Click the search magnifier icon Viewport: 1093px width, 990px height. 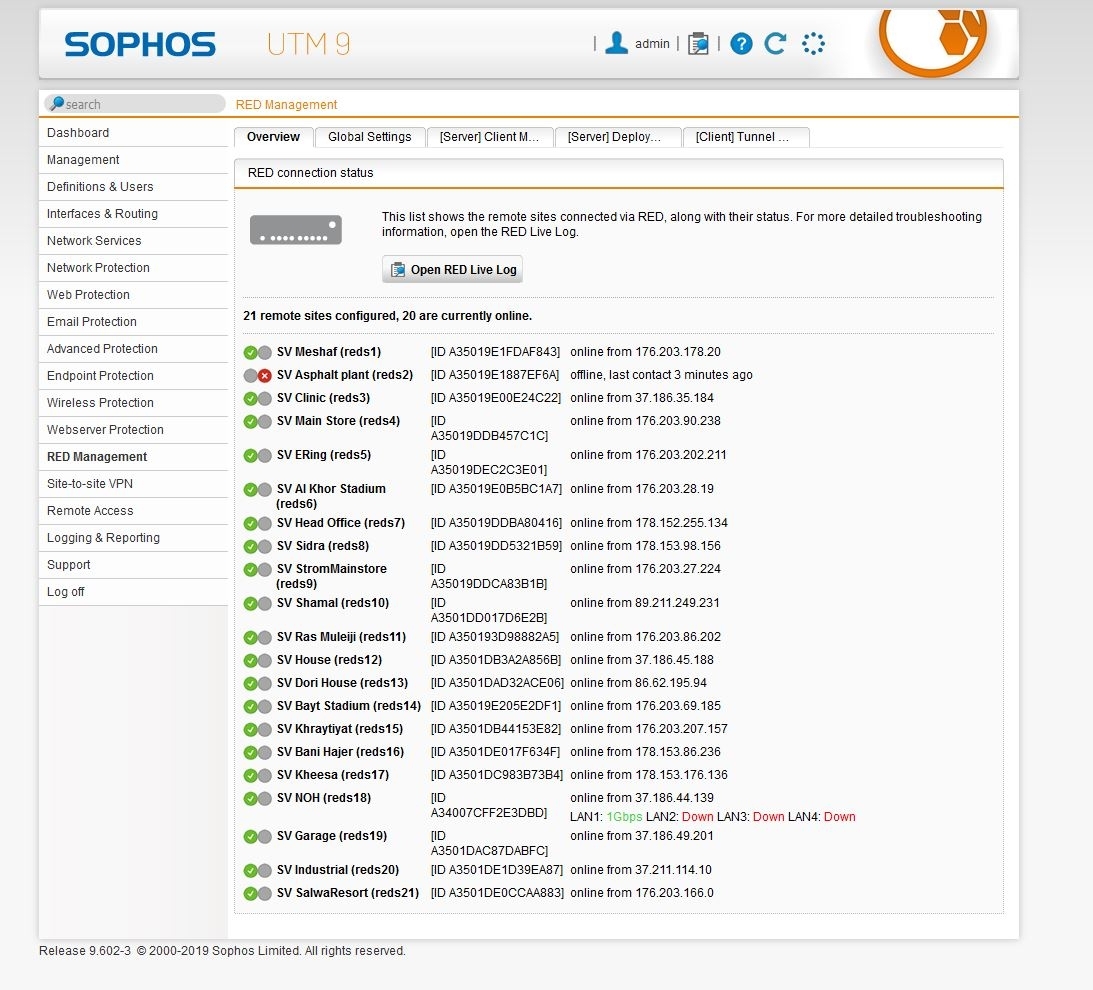[57, 104]
